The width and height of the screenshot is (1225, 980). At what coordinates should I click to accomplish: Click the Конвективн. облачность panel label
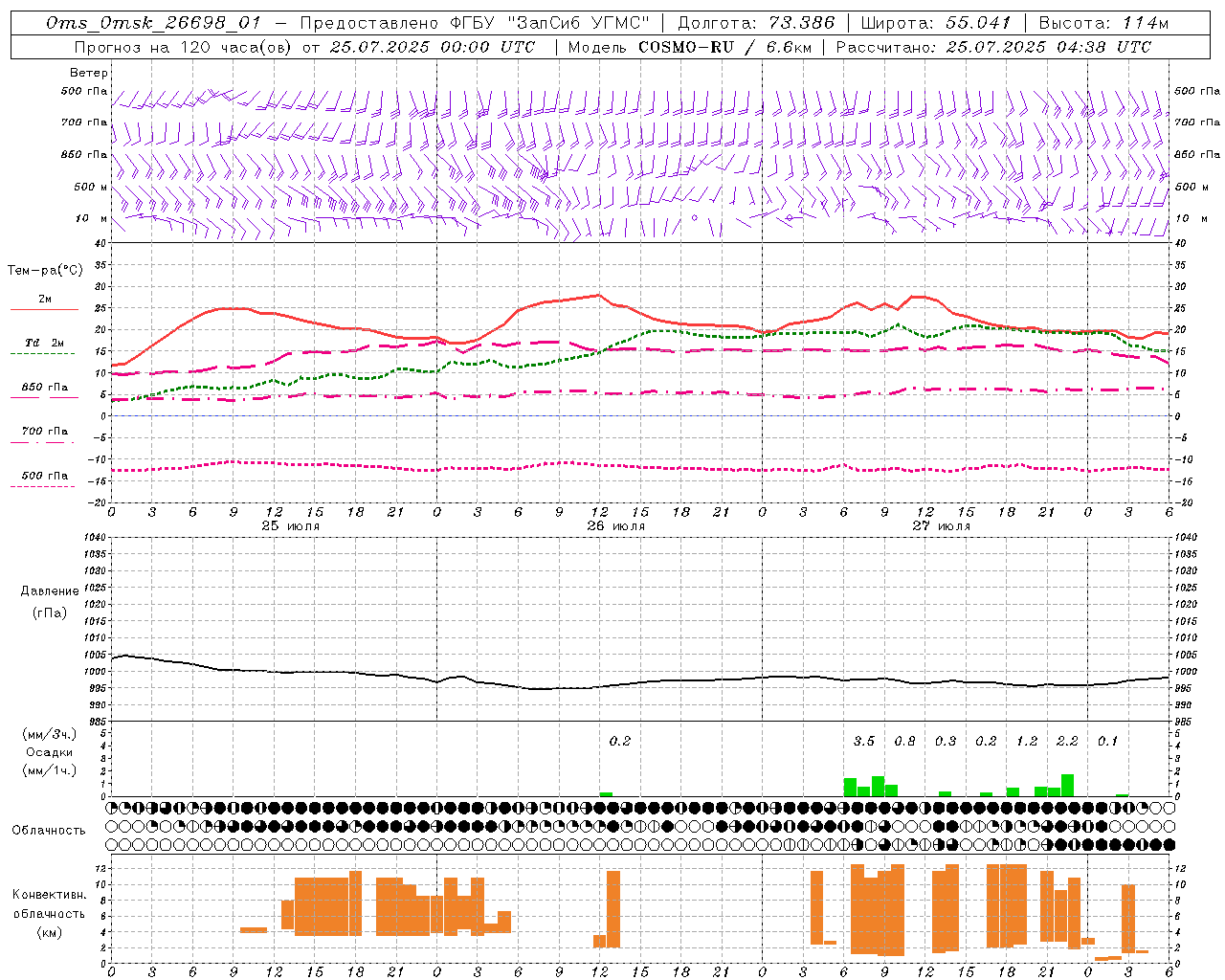(49, 904)
